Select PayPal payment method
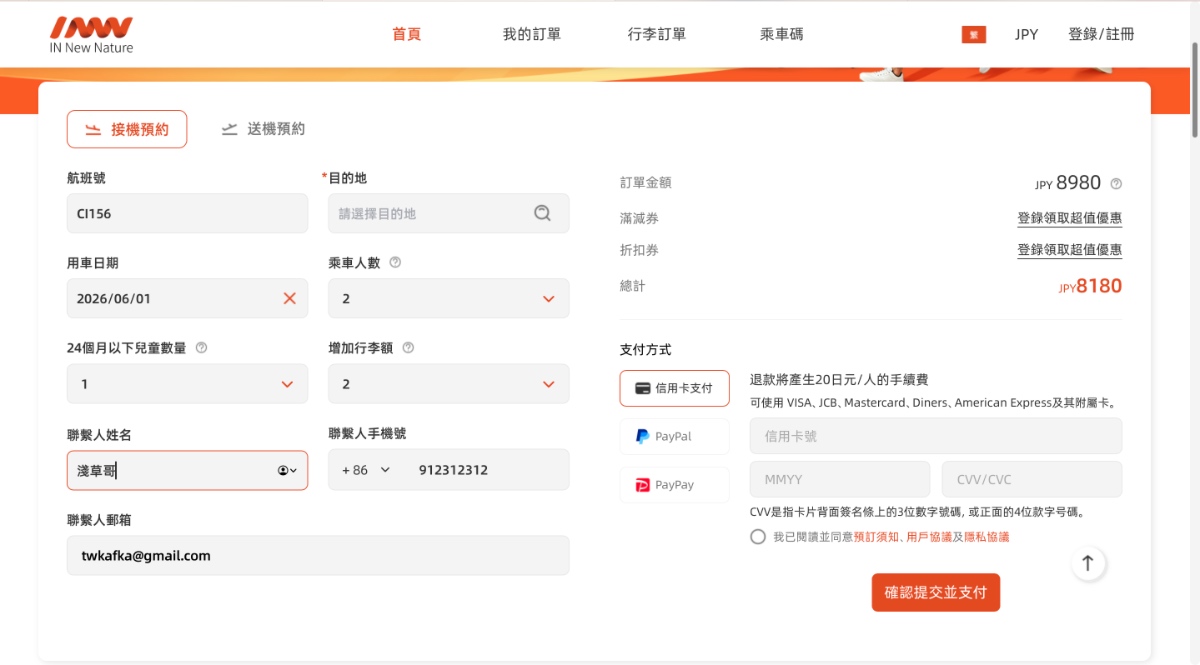Image resolution: width=1200 pixels, height=665 pixels. [675, 437]
